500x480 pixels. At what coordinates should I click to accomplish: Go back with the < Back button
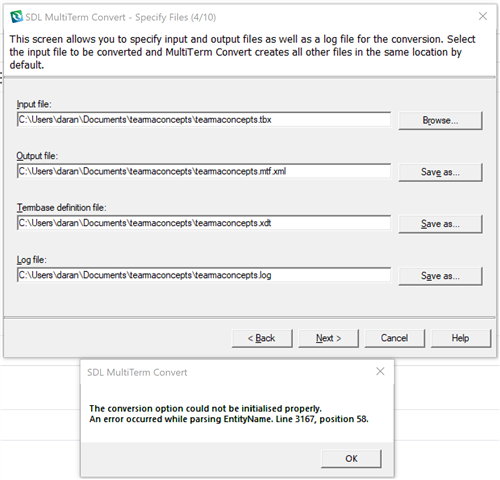point(262,338)
